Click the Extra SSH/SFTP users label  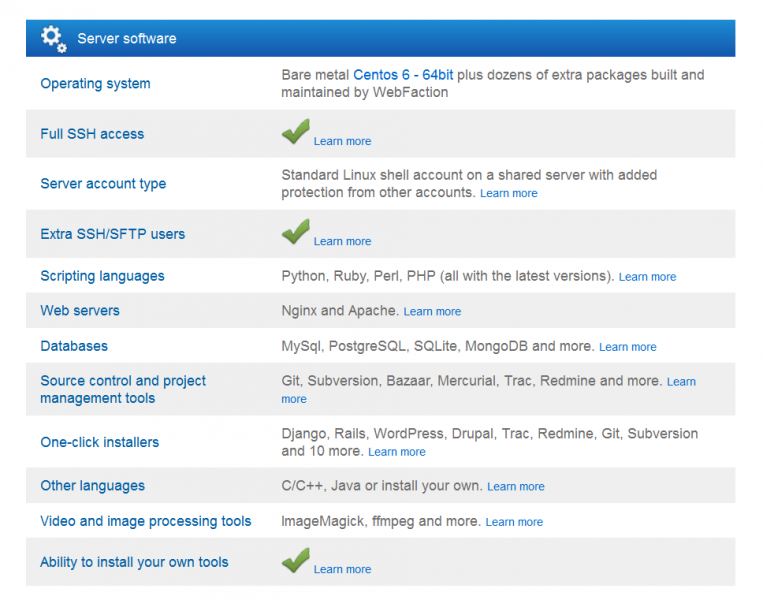point(112,234)
